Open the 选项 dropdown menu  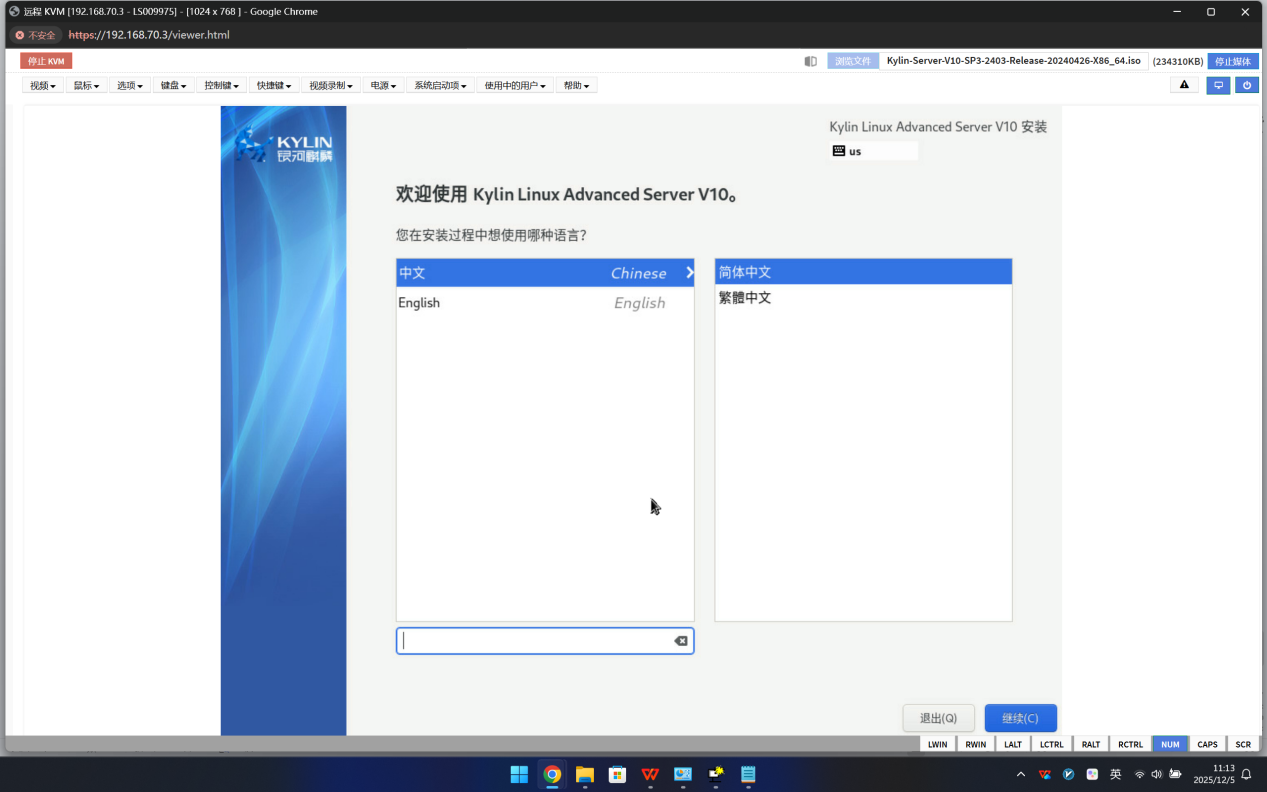tap(129, 86)
